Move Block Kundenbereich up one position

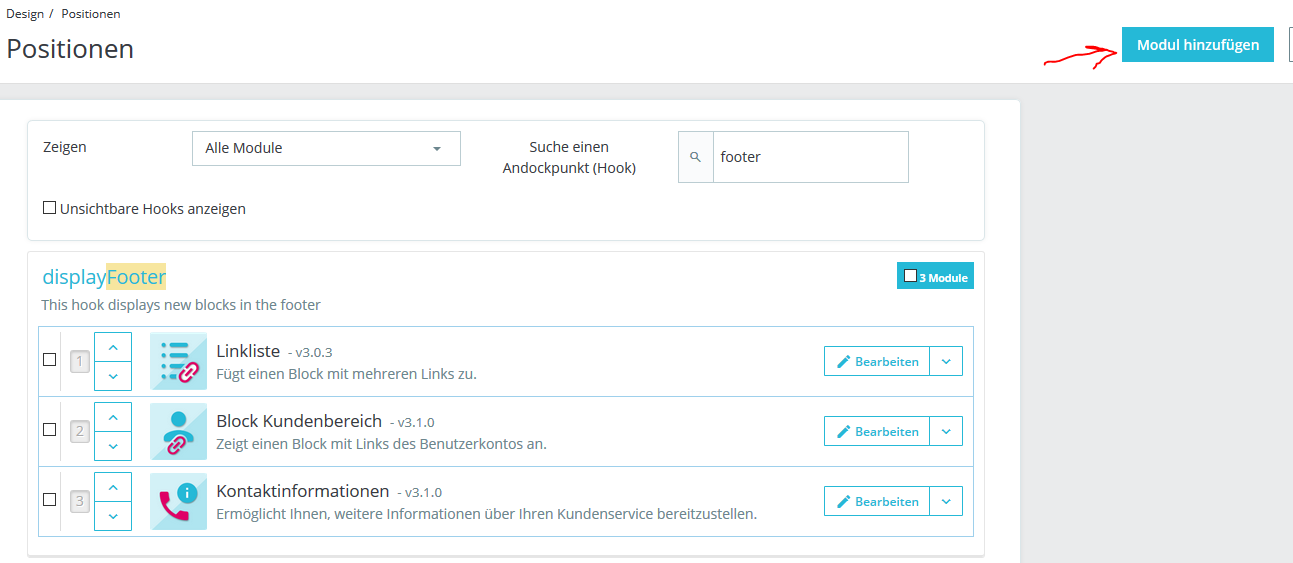113,417
